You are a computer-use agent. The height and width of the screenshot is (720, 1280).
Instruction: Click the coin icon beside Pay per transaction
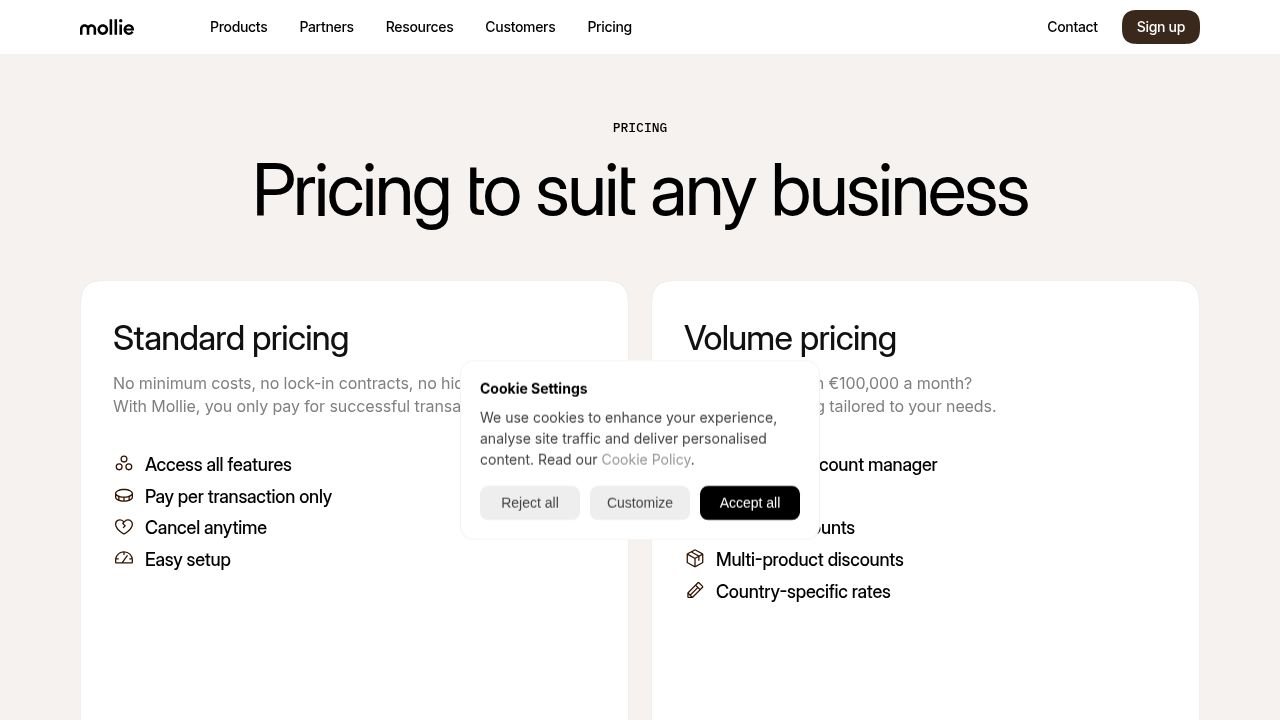click(x=124, y=496)
